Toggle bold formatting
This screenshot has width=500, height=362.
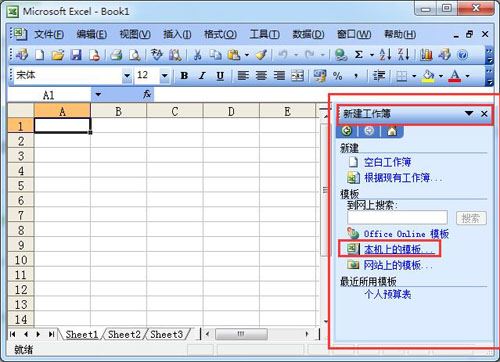tap(184, 76)
